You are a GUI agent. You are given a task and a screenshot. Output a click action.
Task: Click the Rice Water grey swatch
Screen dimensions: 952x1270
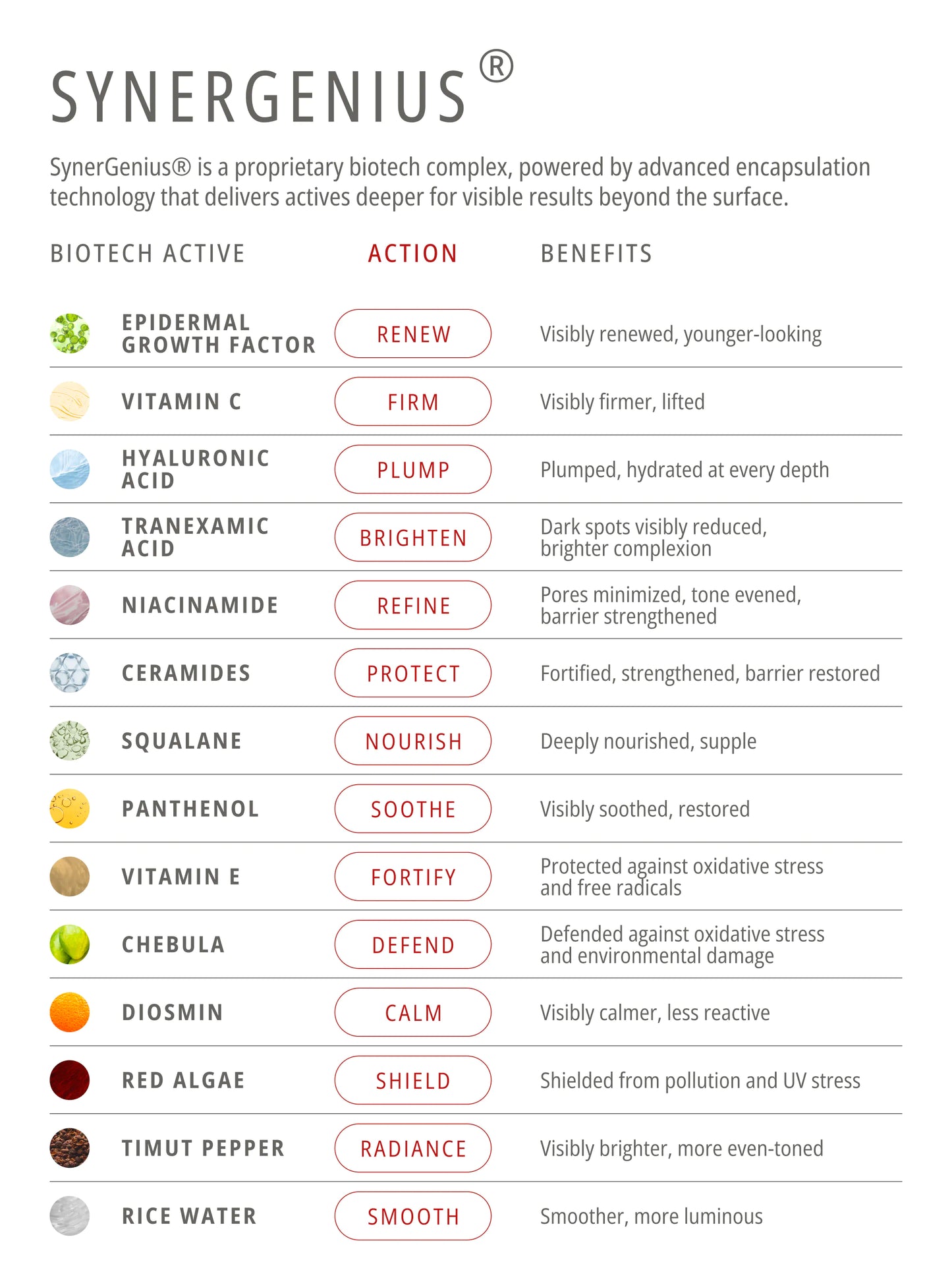pos(70,1216)
